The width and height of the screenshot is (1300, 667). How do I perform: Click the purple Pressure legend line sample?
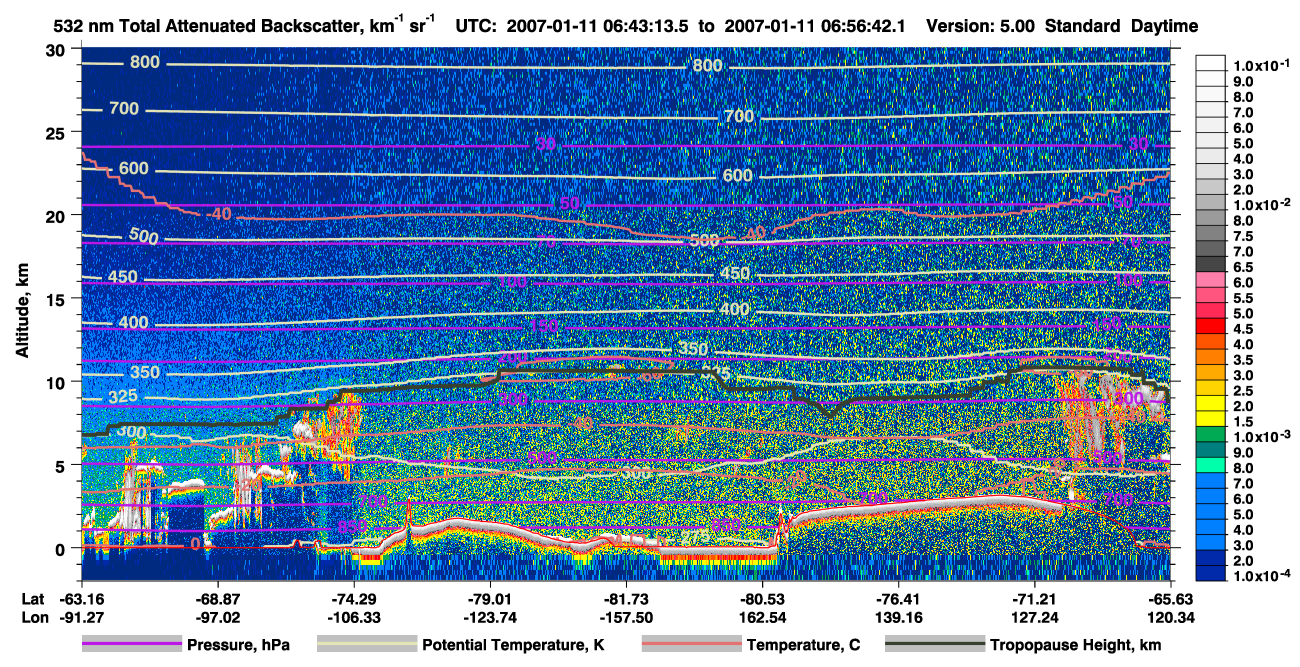(x=131, y=645)
